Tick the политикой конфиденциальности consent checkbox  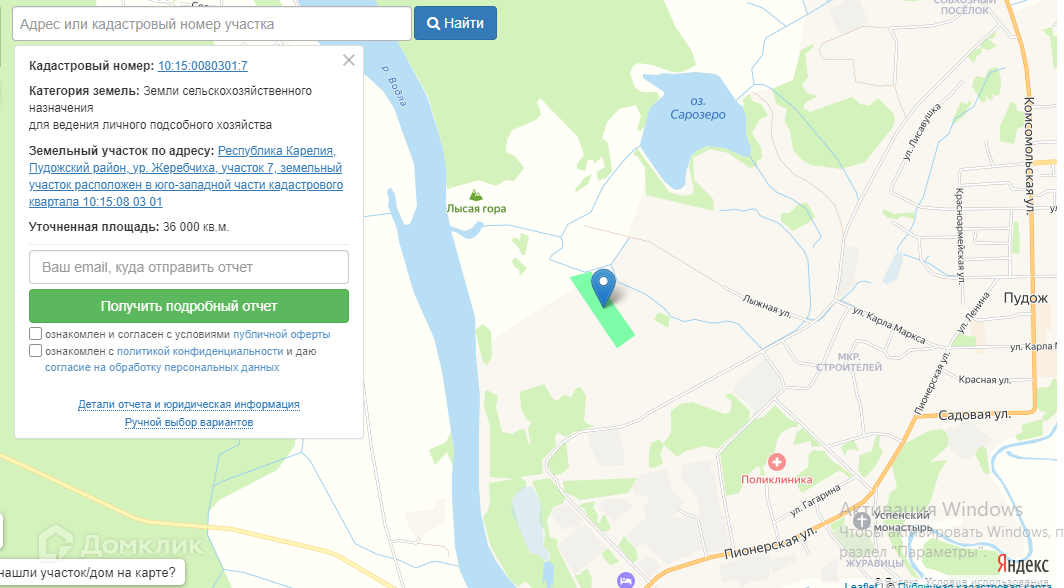(x=36, y=351)
